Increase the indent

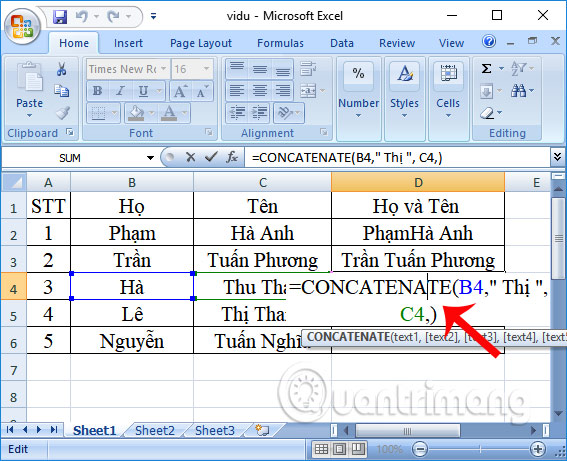(259, 113)
